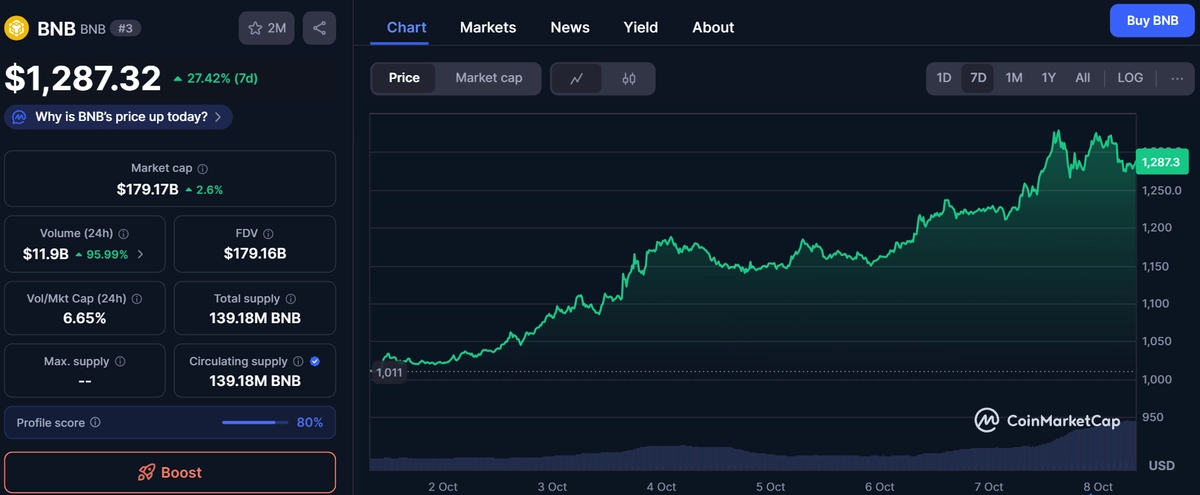Click the $179.17B market cap value
Viewport: 1200px width, 495px height.
click(x=148, y=189)
